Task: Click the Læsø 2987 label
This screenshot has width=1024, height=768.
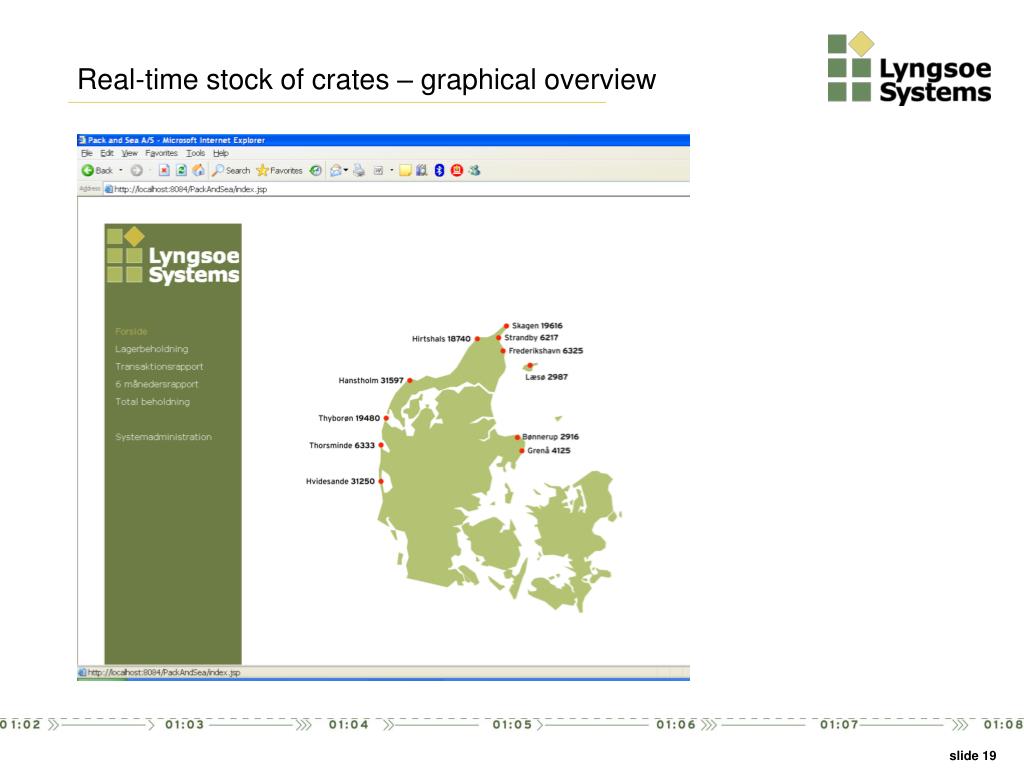Action: pos(547,377)
